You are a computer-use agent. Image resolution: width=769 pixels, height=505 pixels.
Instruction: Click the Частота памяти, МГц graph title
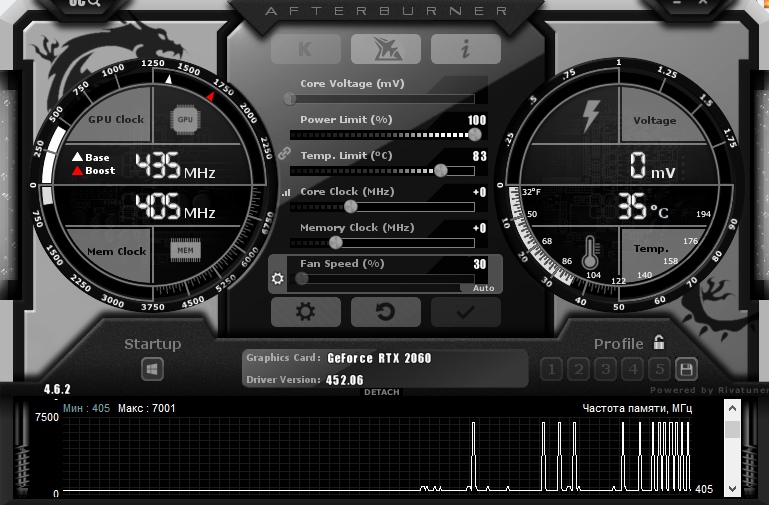click(x=637, y=408)
